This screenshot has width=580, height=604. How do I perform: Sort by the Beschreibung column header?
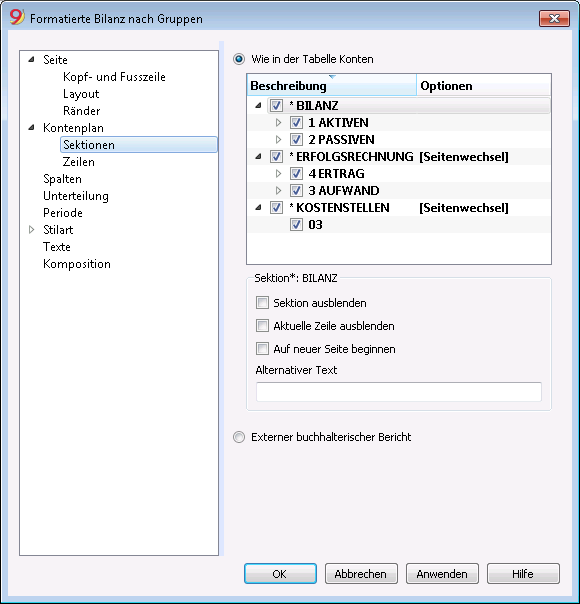(x=332, y=85)
